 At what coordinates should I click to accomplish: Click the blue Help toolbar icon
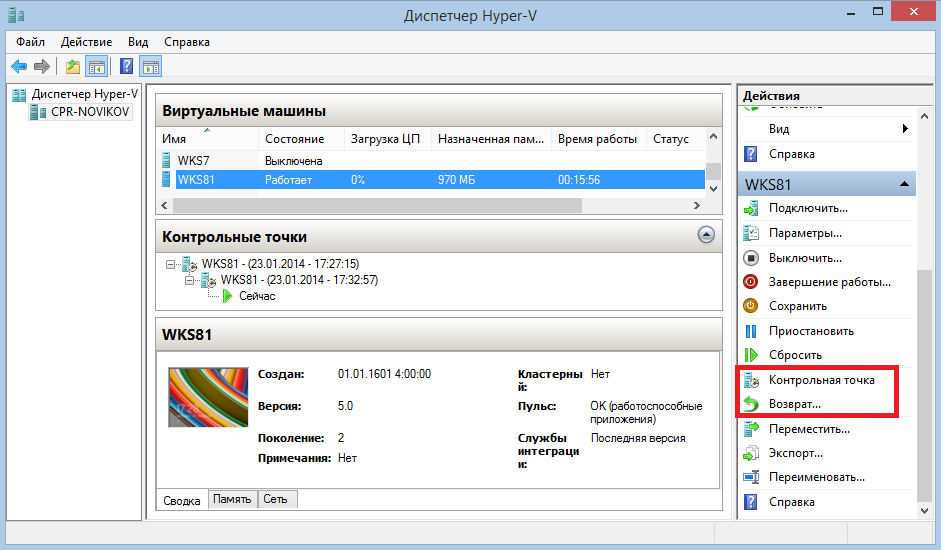click(x=126, y=67)
